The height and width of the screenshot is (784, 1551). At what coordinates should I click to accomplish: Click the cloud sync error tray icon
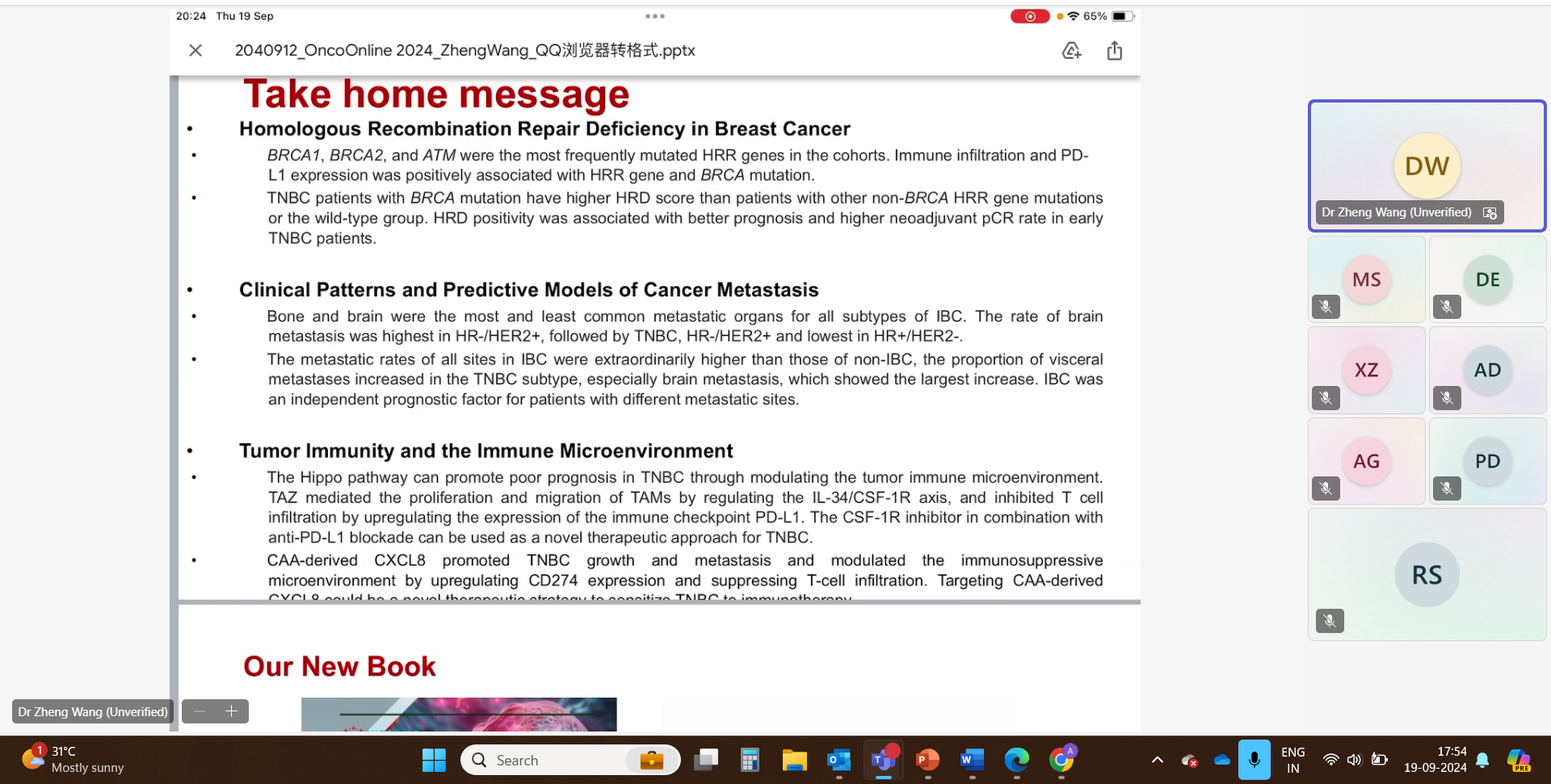point(1189,760)
